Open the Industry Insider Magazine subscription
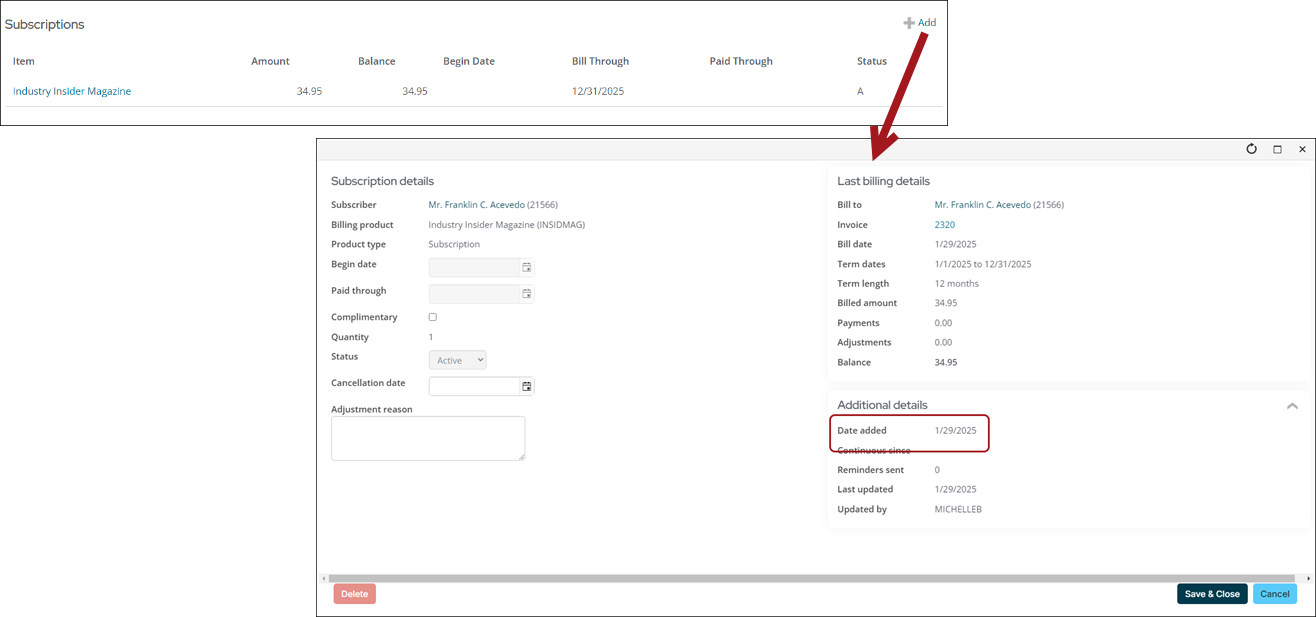 pos(72,91)
